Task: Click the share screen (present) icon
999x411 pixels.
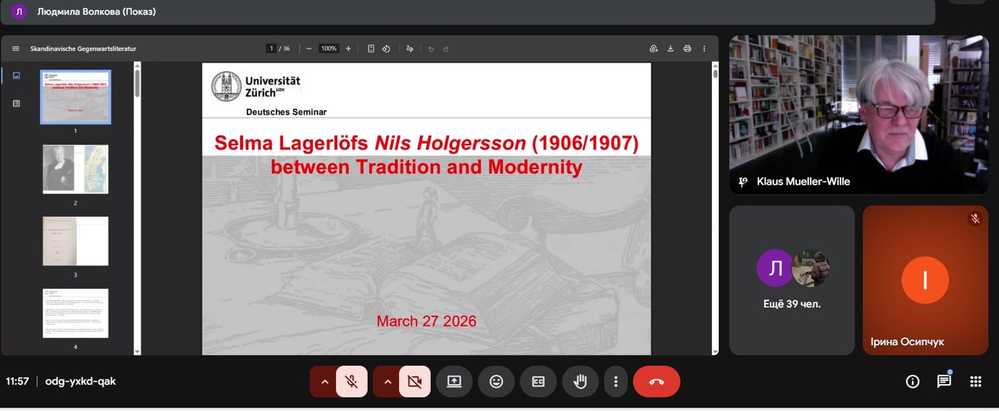Action: click(x=454, y=381)
